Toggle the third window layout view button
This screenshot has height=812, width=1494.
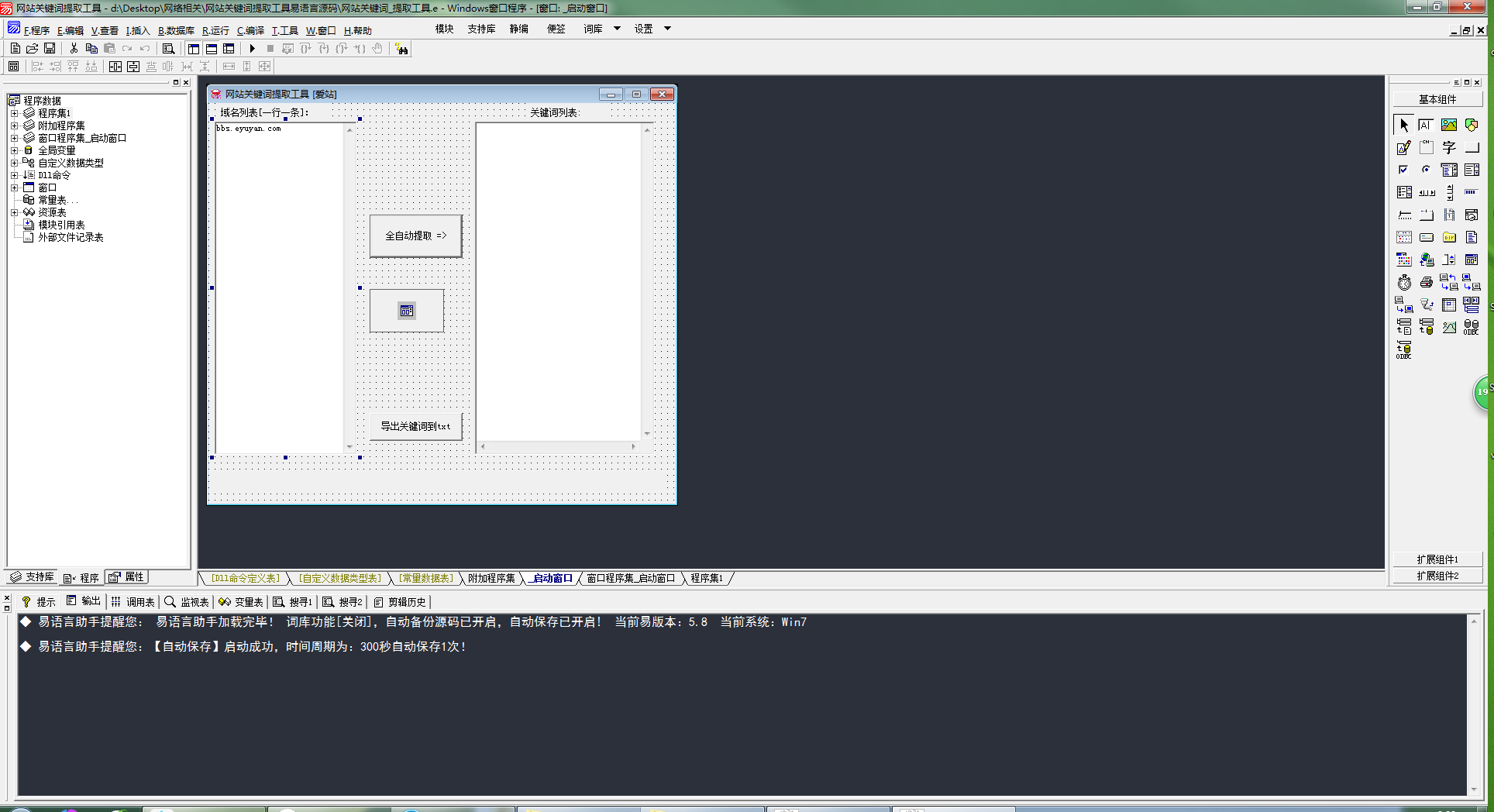point(229,48)
